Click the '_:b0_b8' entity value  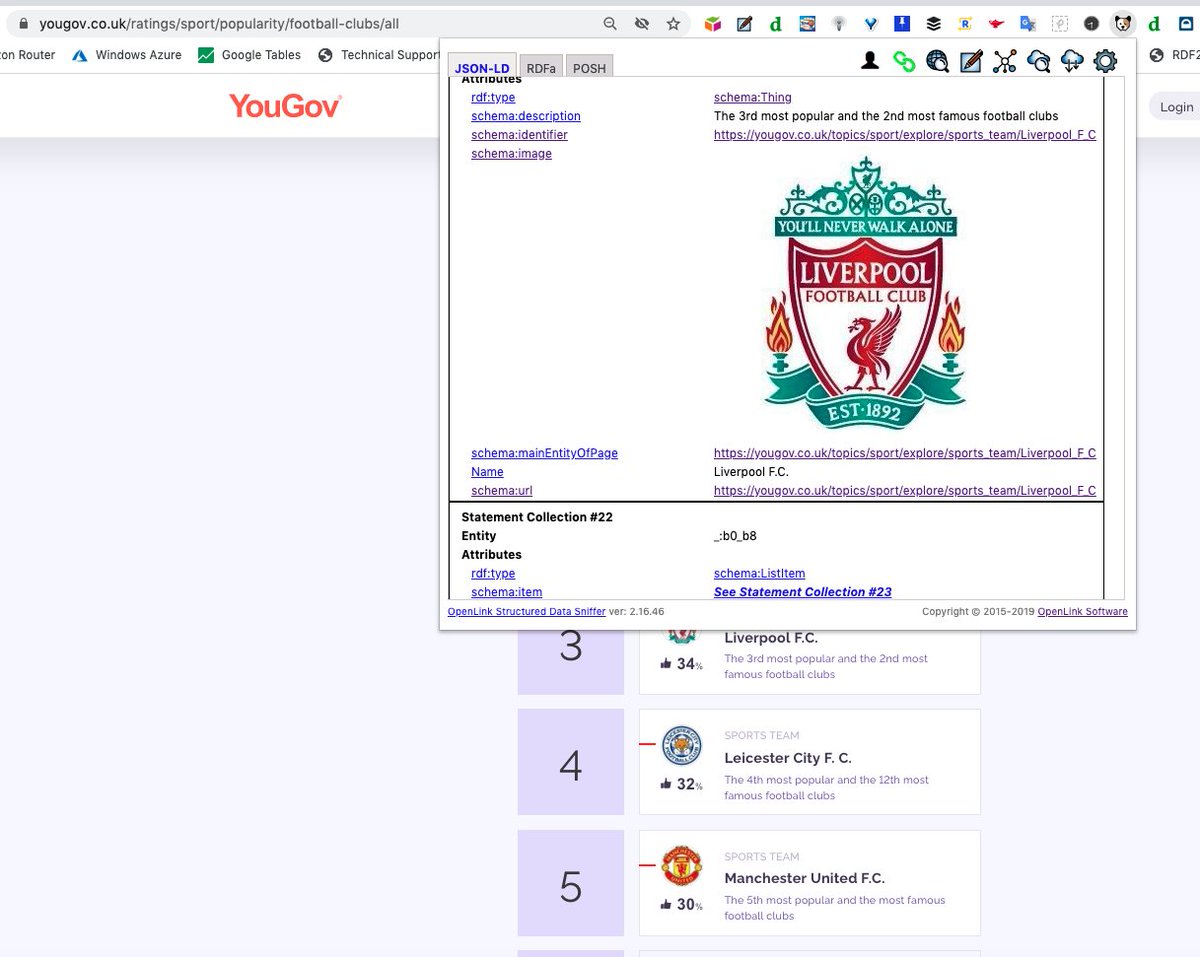point(735,536)
